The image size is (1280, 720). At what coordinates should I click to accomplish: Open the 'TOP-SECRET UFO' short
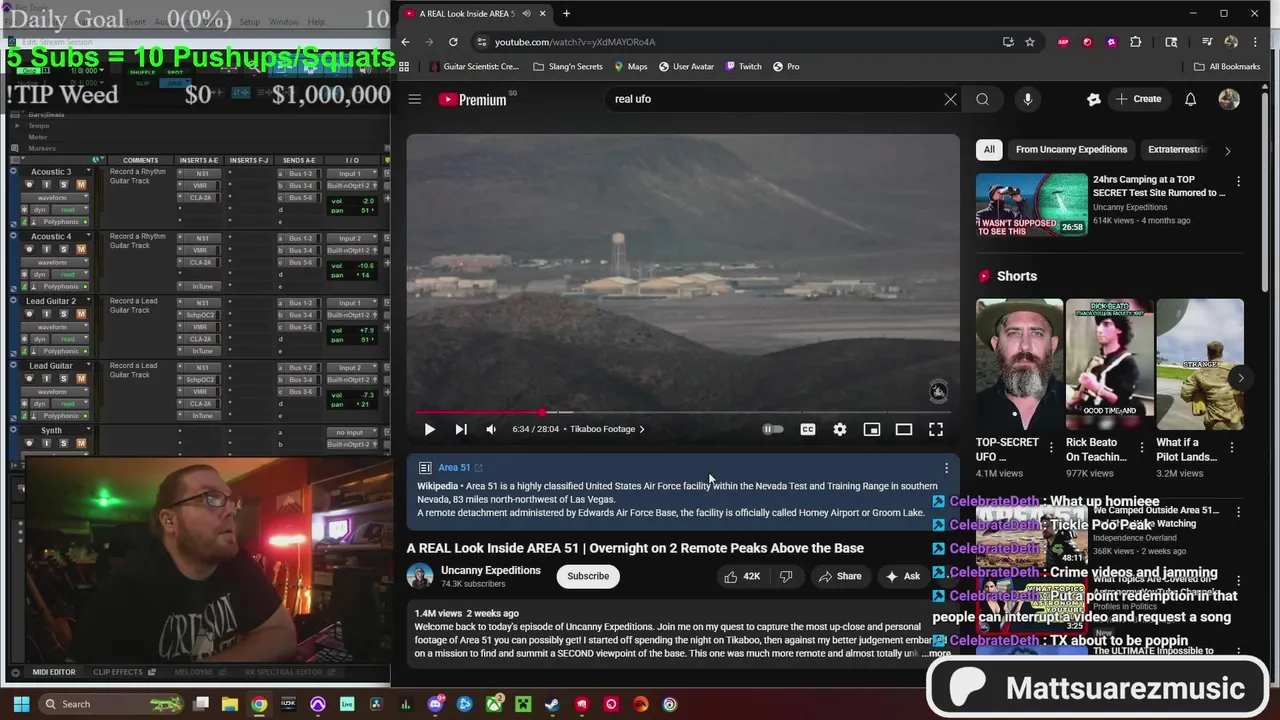pyautogui.click(x=1019, y=363)
